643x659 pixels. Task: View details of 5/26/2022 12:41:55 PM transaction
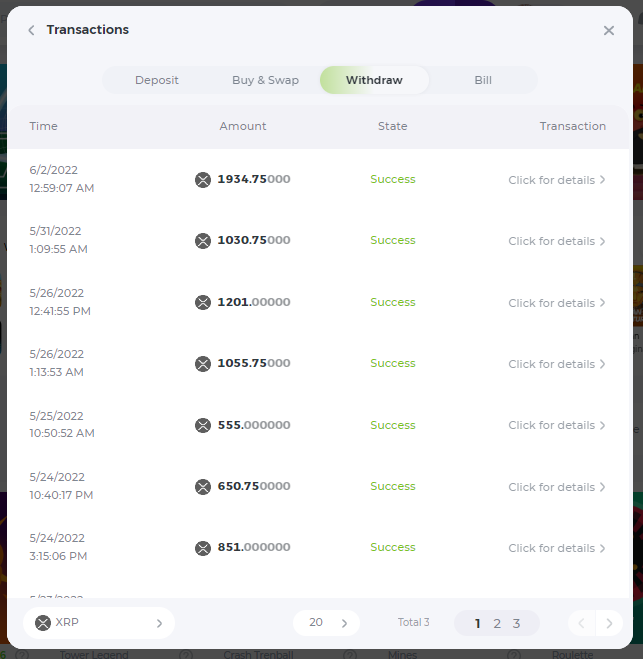pos(556,303)
